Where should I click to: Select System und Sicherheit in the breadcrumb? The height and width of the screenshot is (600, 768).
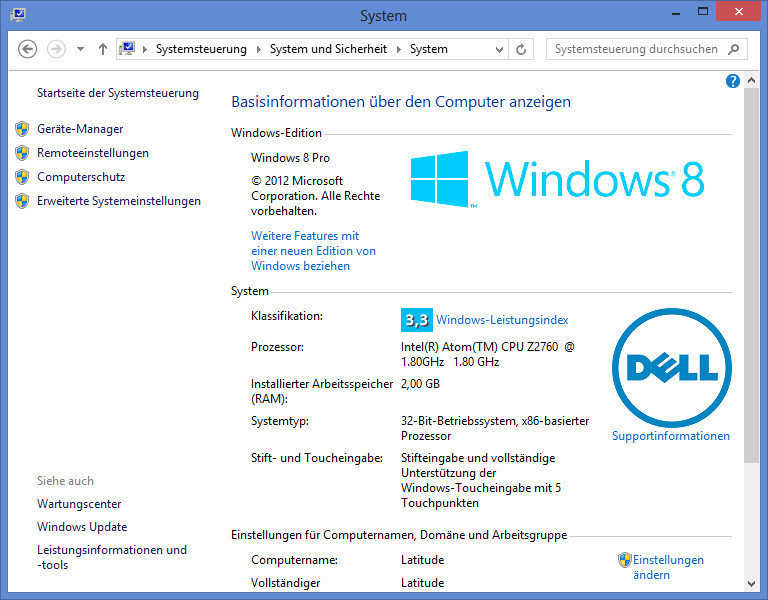point(328,49)
